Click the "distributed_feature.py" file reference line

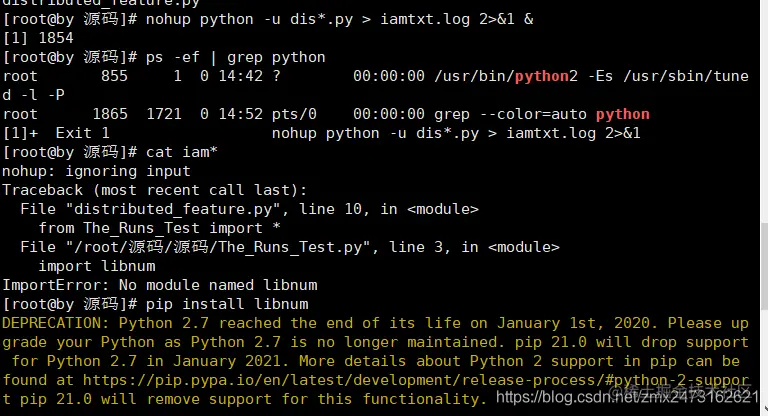[249, 209]
